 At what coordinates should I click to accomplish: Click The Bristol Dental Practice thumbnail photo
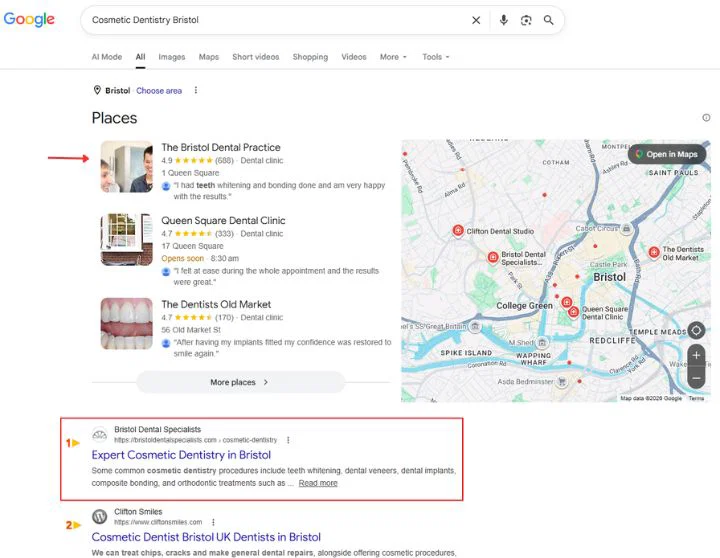[127, 167]
